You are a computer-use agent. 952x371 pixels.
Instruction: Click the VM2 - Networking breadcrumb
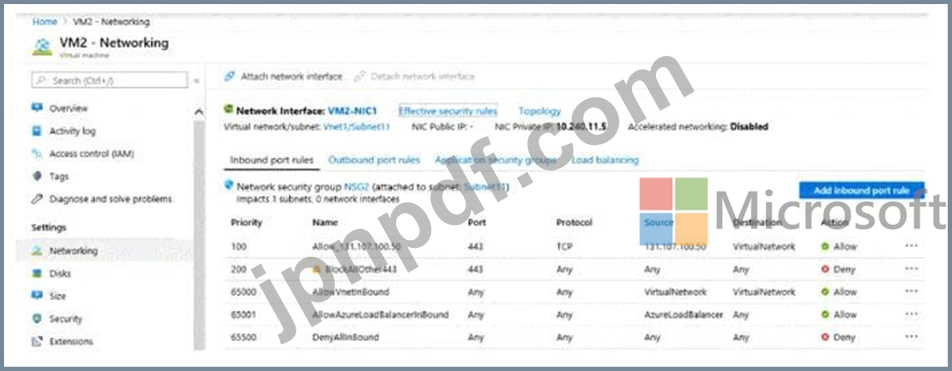point(111,21)
